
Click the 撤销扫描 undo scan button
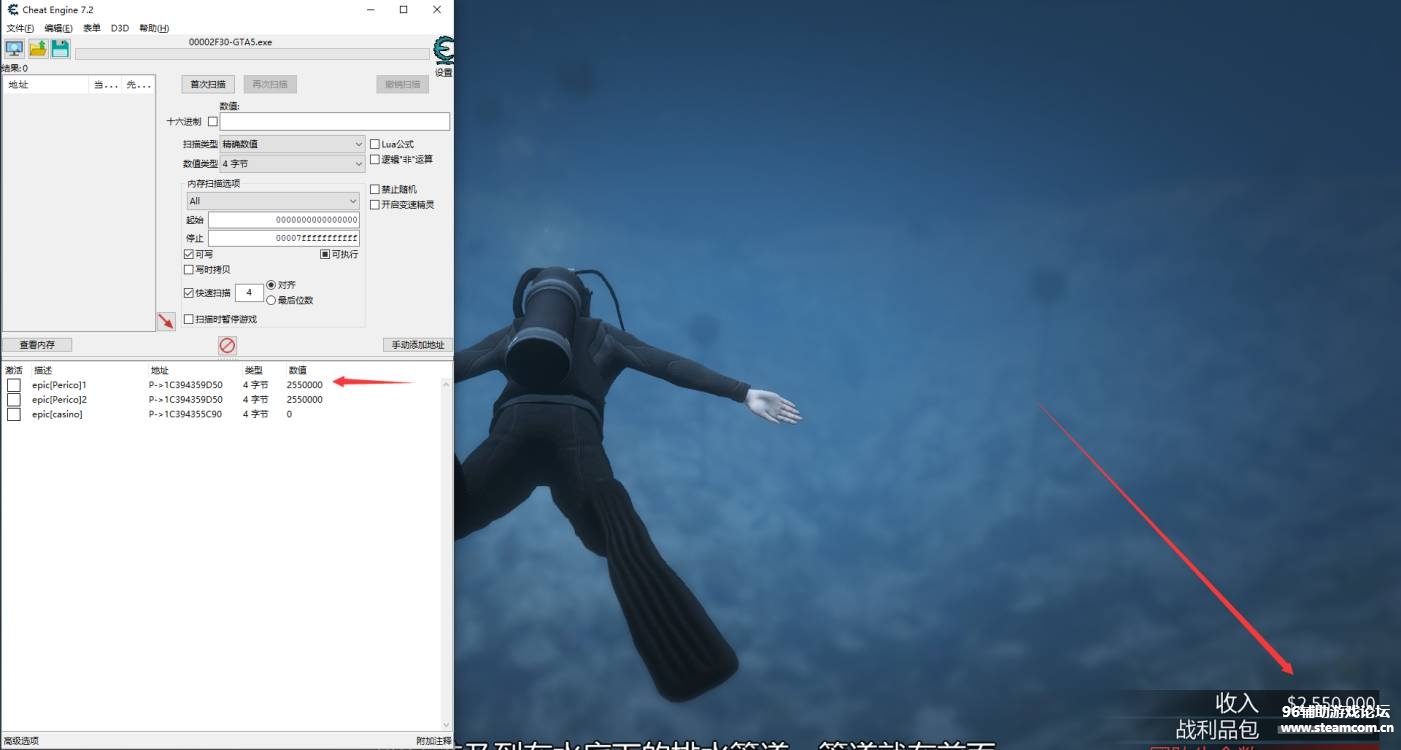pos(402,84)
